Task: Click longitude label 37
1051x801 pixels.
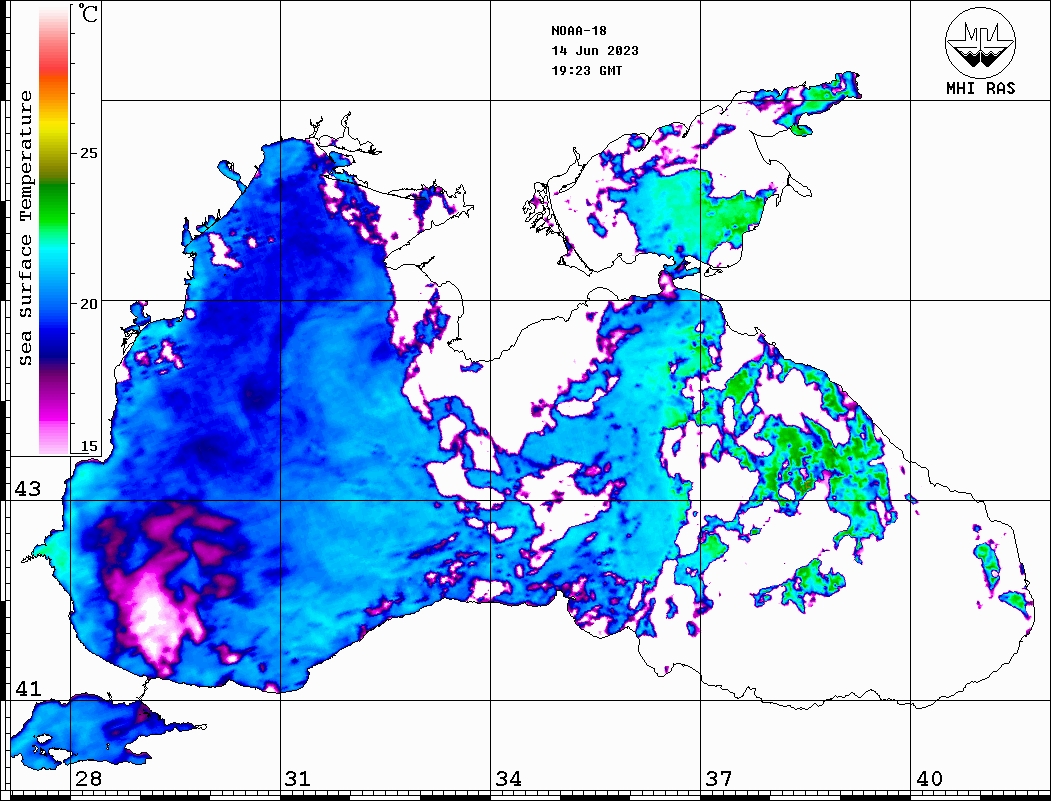Action: (719, 779)
